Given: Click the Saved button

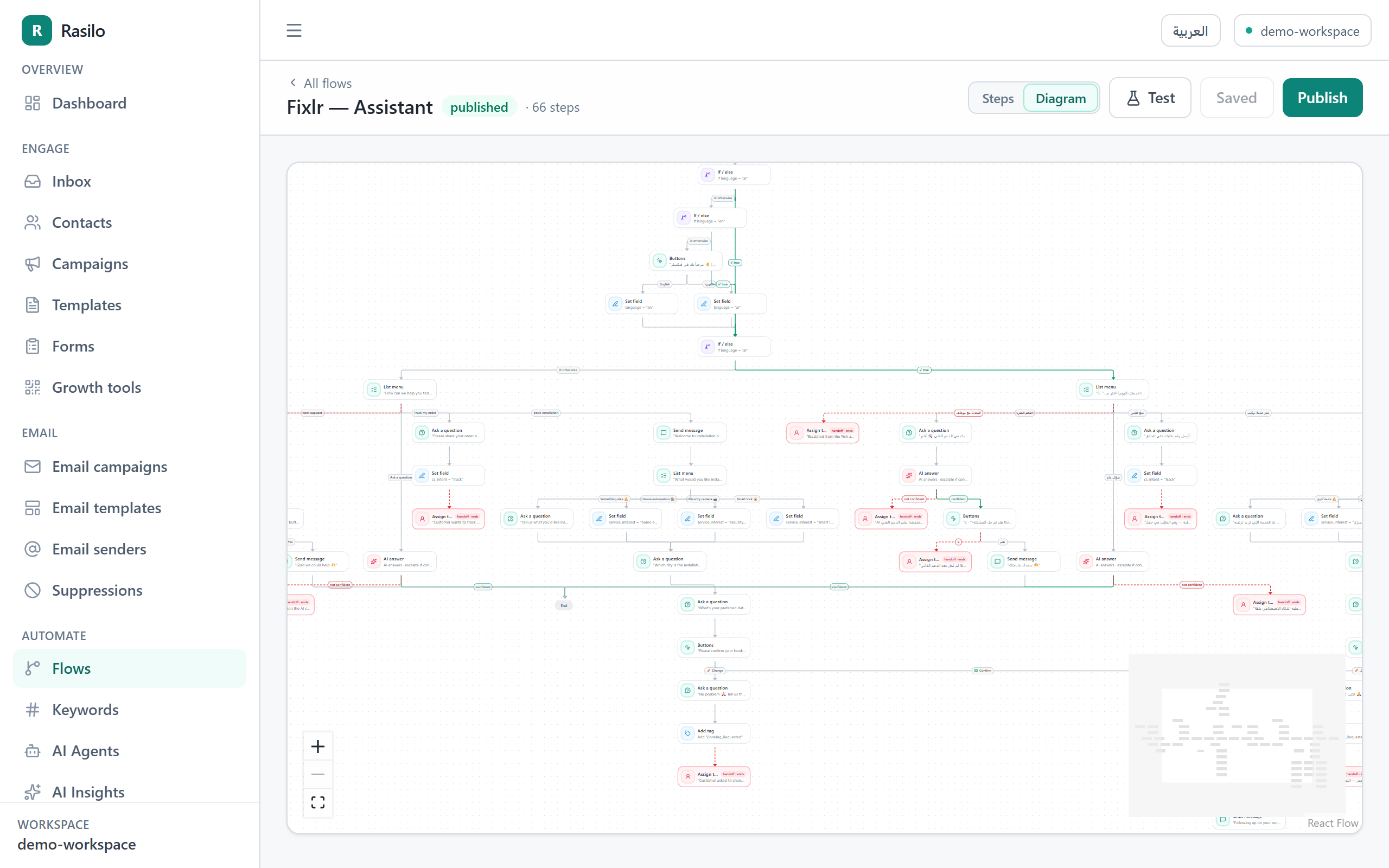Looking at the screenshot, I should (1237, 98).
